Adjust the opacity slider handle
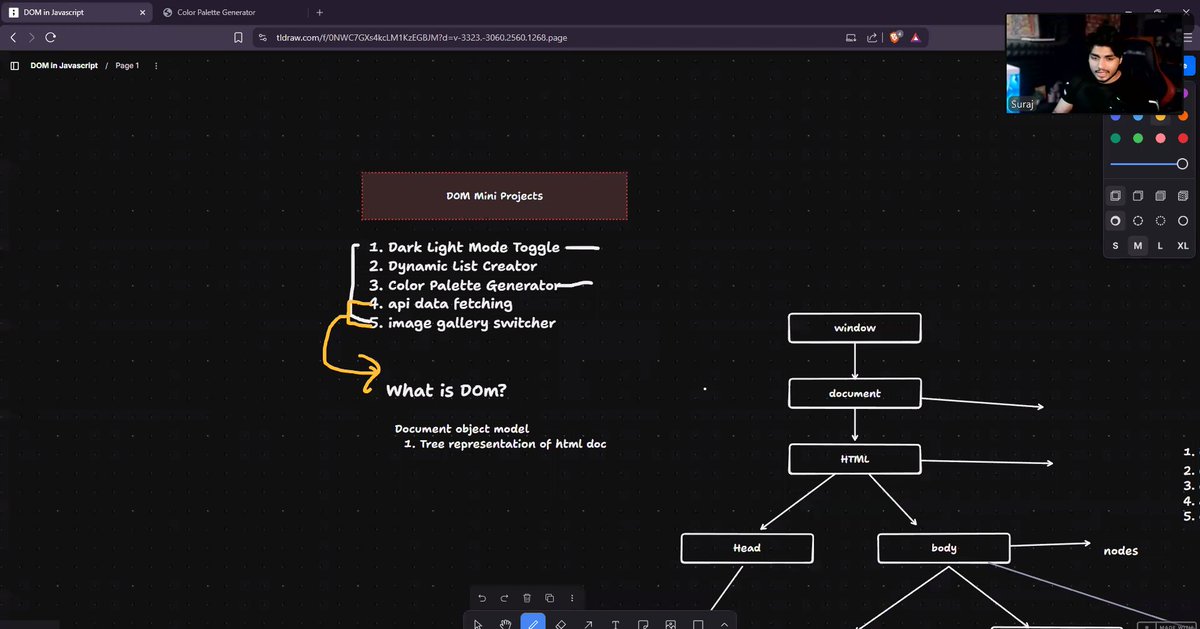Viewport: 1200px width, 629px height. coord(1182,164)
